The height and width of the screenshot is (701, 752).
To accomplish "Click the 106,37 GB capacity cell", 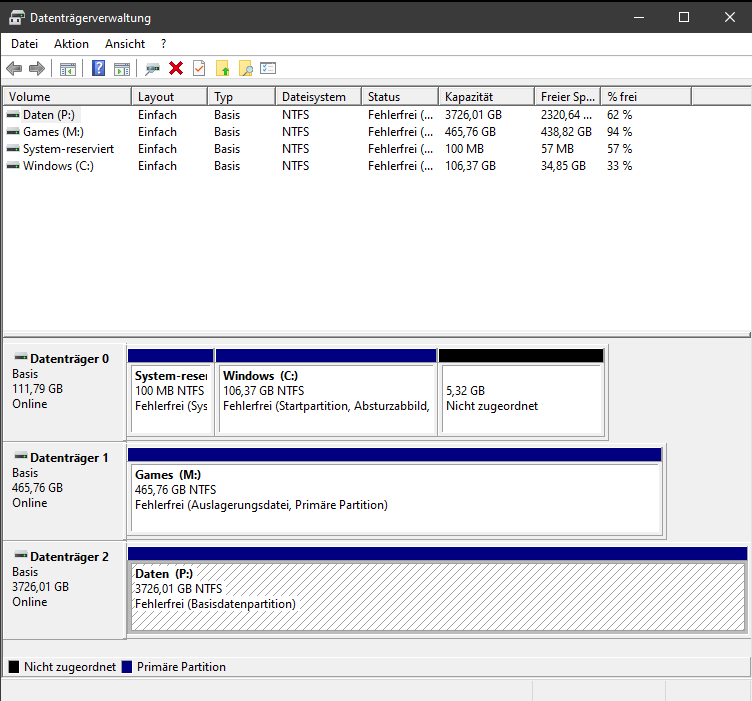I will (470, 166).
